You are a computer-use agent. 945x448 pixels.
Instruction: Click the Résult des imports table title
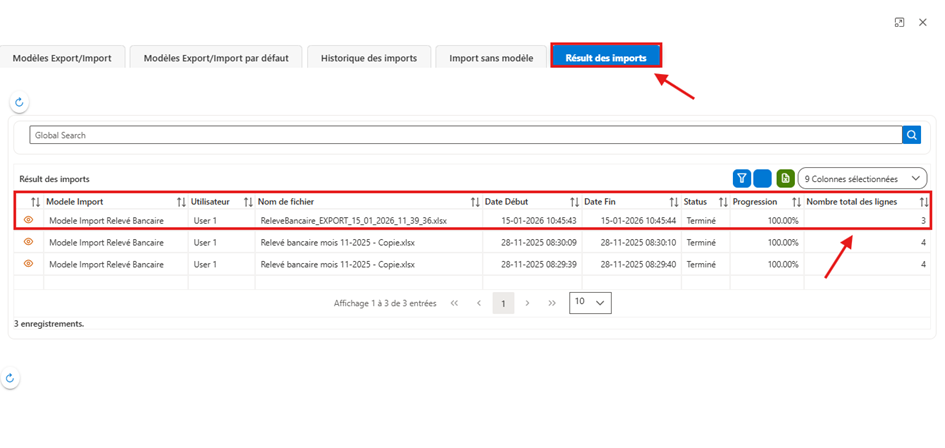point(54,179)
